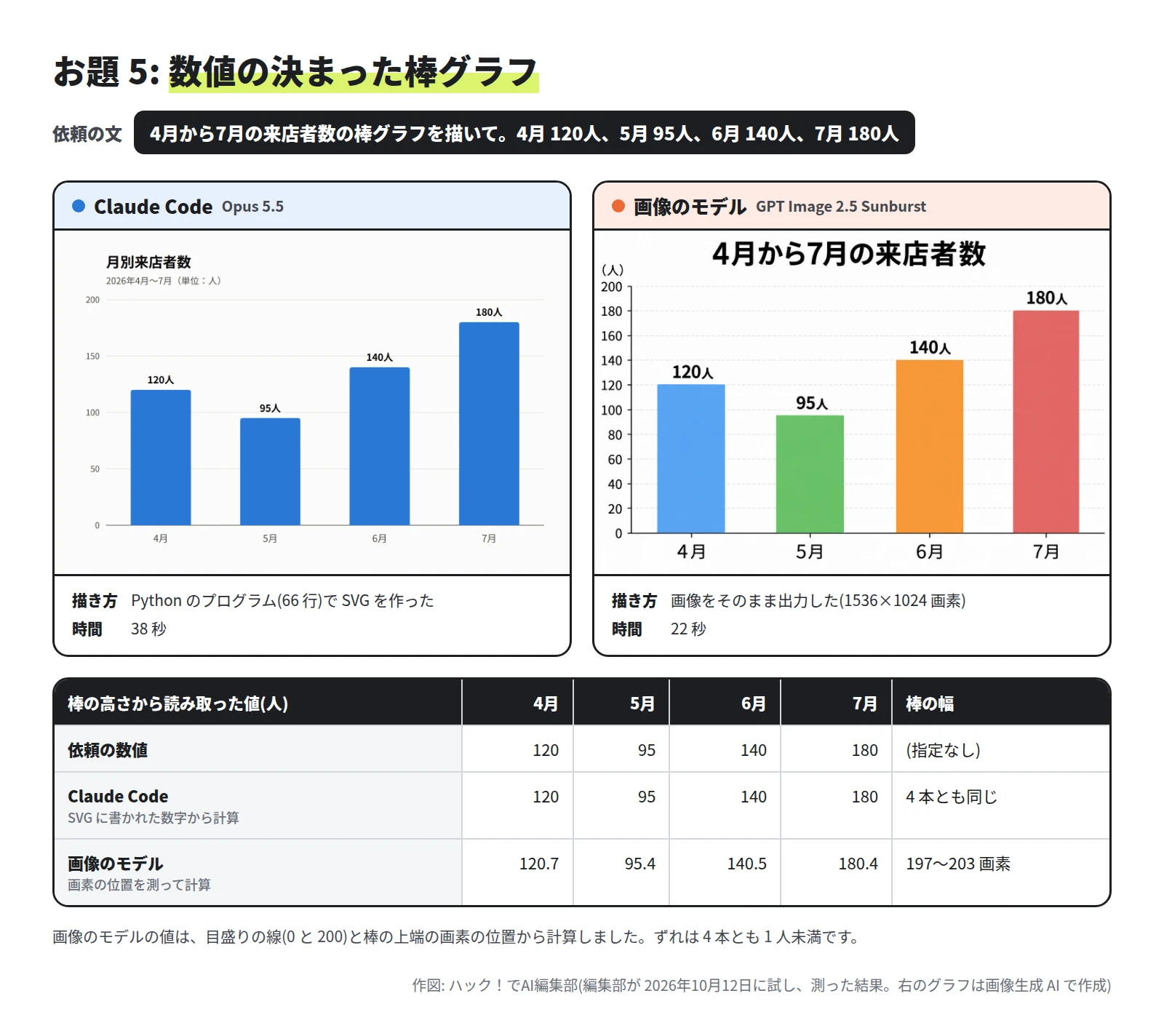Click the dark prompt pill starting 4月から7月の来店者数
Image resolution: width=1164 pixels, height=1036 pixels.
click(524, 133)
